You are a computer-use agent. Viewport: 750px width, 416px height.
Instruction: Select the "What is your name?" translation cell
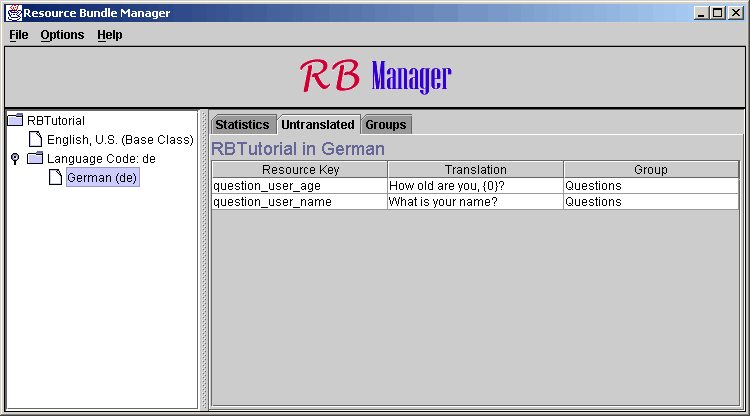(x=475, y=202)
